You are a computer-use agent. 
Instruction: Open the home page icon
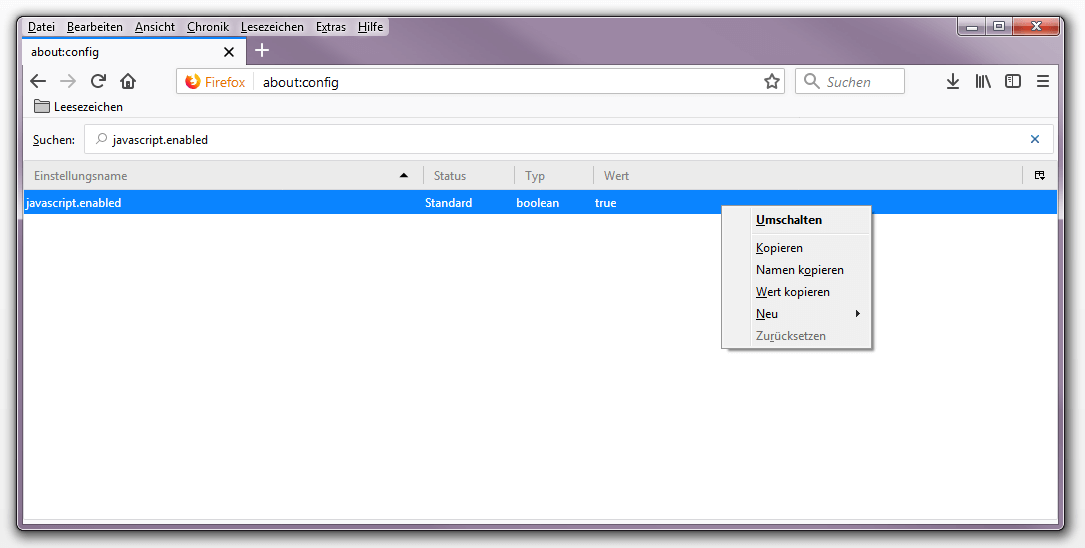click(128, 82)
